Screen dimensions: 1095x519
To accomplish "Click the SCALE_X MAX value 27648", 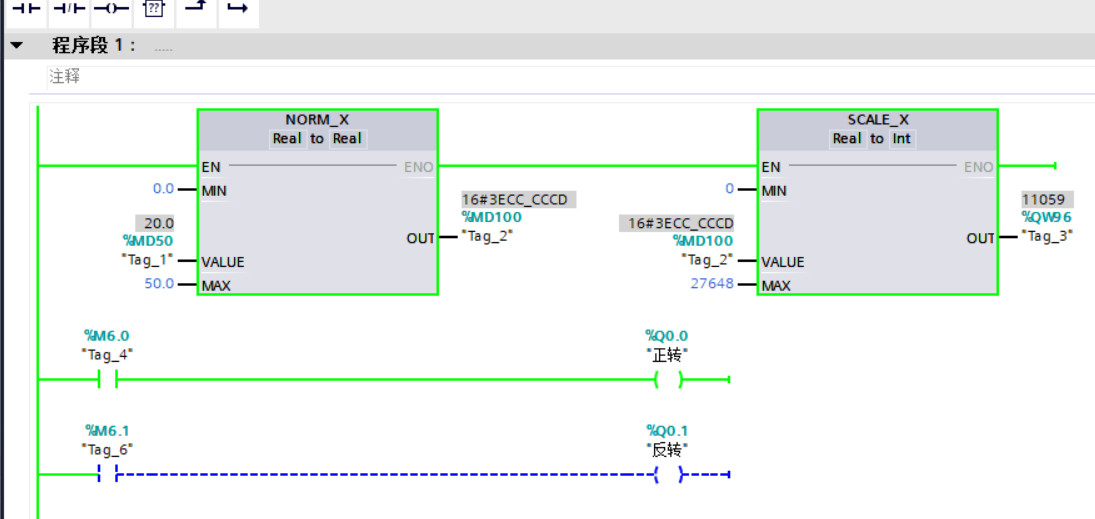I will point(712,284).
